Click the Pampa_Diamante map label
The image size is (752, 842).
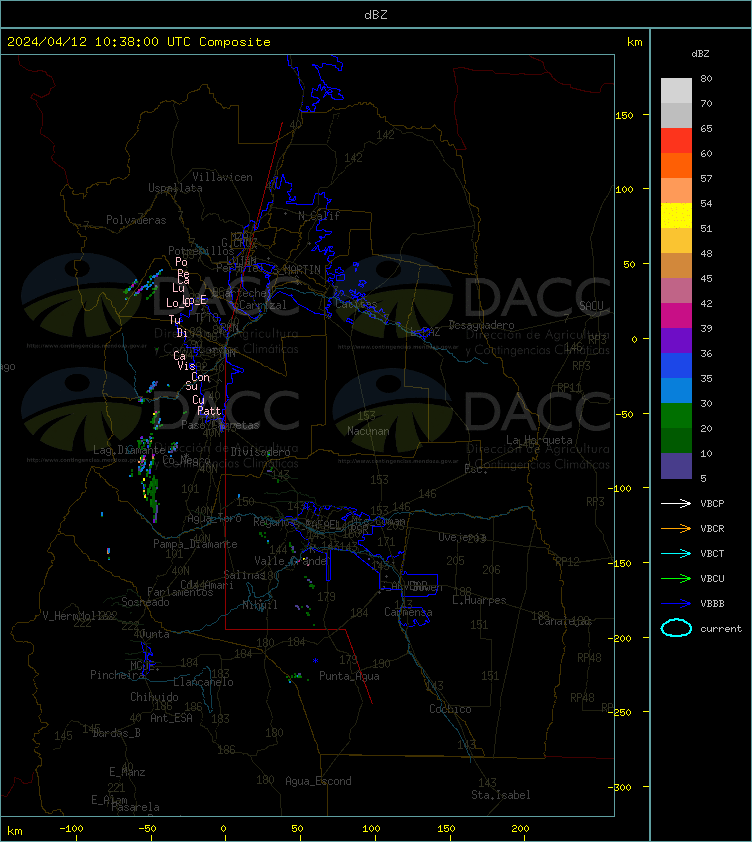tap(196, 544)
